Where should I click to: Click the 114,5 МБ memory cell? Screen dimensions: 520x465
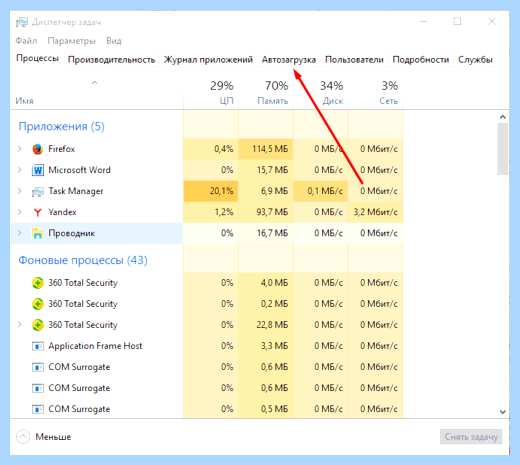[x=266, y=149]
